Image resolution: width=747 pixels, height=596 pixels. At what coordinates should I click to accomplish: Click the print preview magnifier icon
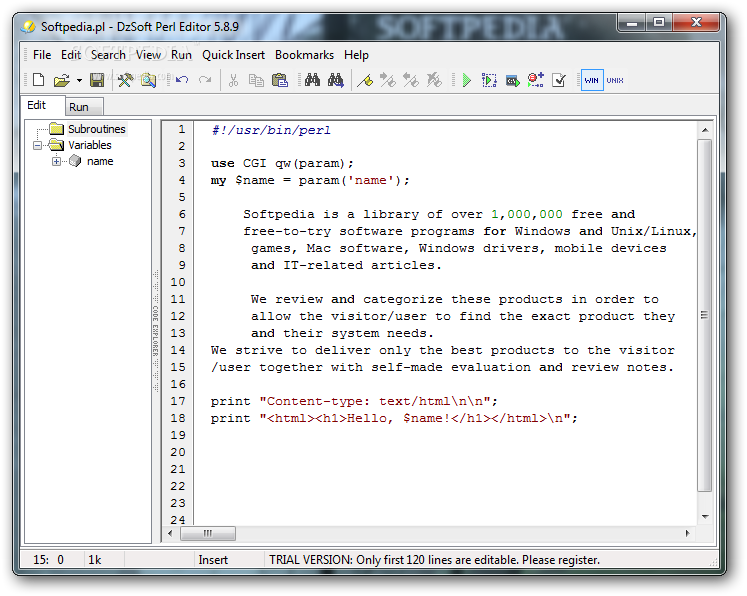click(x=148, y=80)
